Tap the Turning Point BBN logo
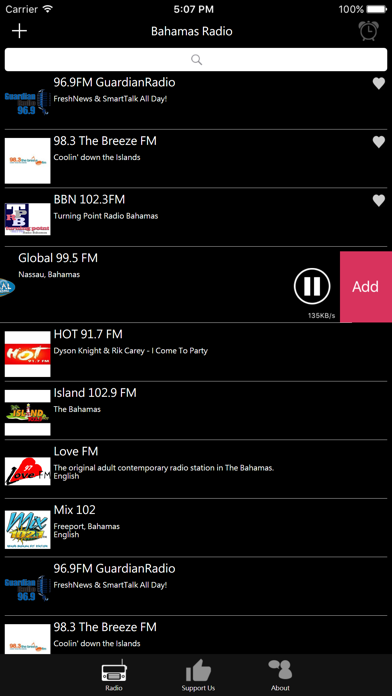 [28, 219]
